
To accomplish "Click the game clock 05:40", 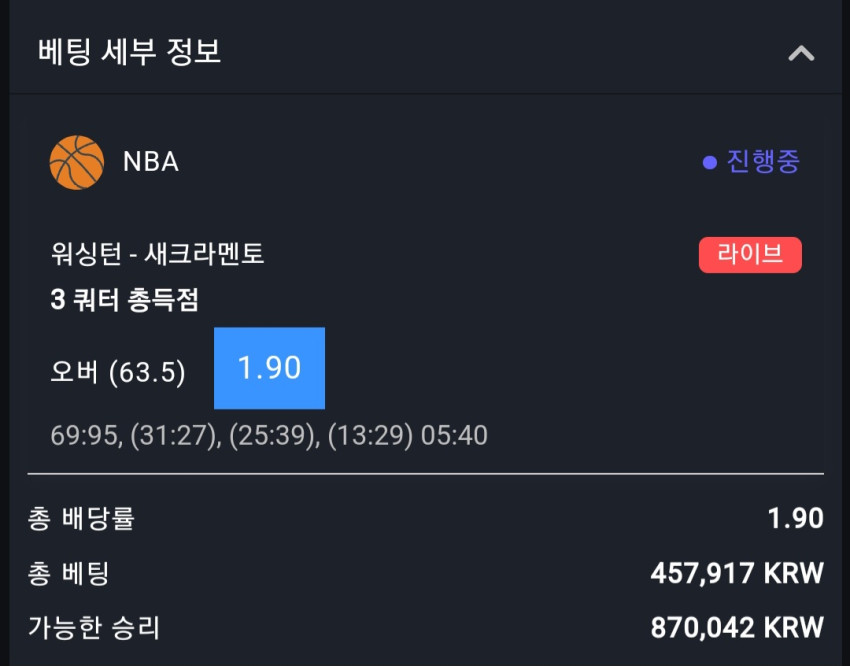I will click(x=454, y=435).
